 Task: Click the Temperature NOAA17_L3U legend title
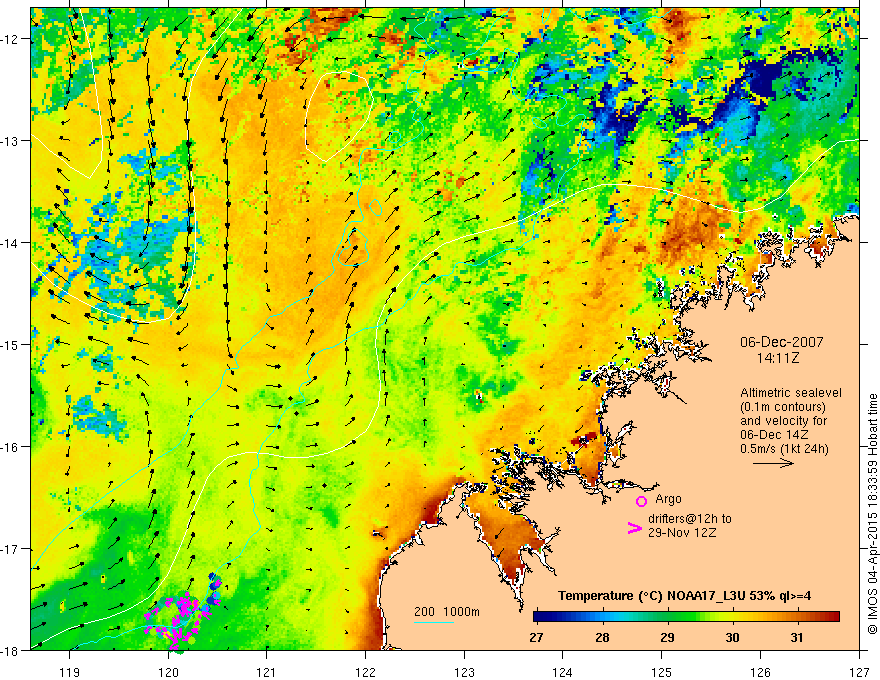tap(684, 596)
